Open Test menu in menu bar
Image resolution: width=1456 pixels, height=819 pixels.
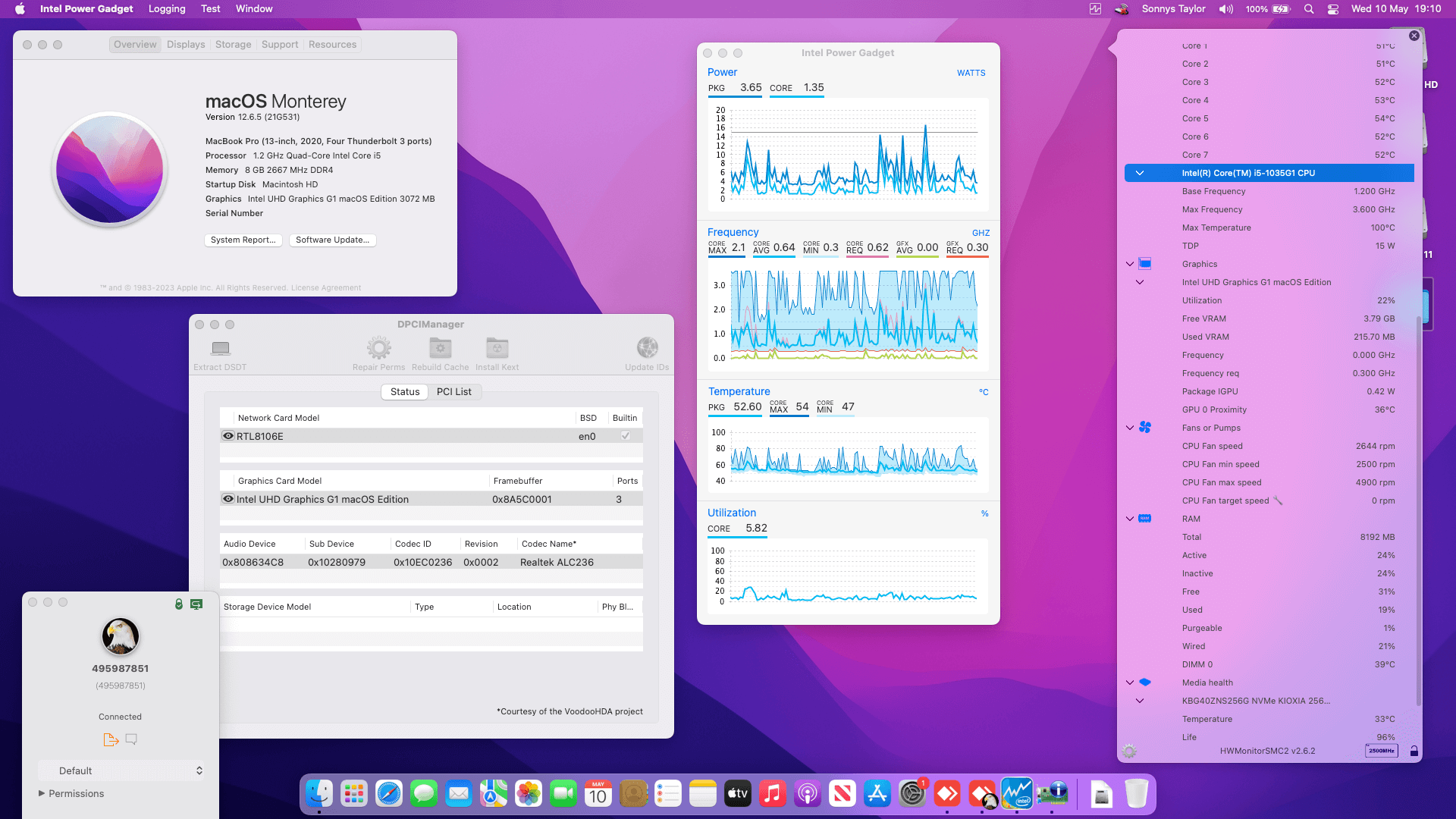pyautogui.click(x=211, y=9)
